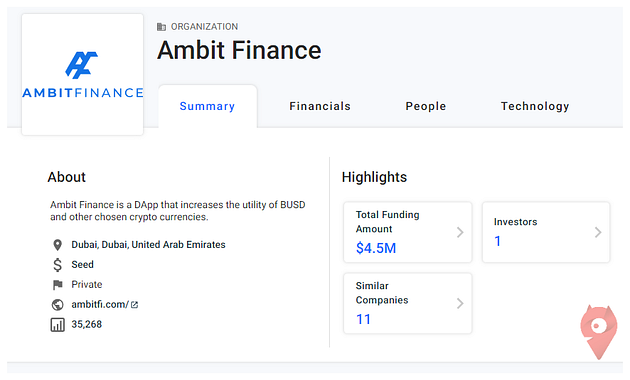Click the $4.5M funding amount

click(376, 248)
